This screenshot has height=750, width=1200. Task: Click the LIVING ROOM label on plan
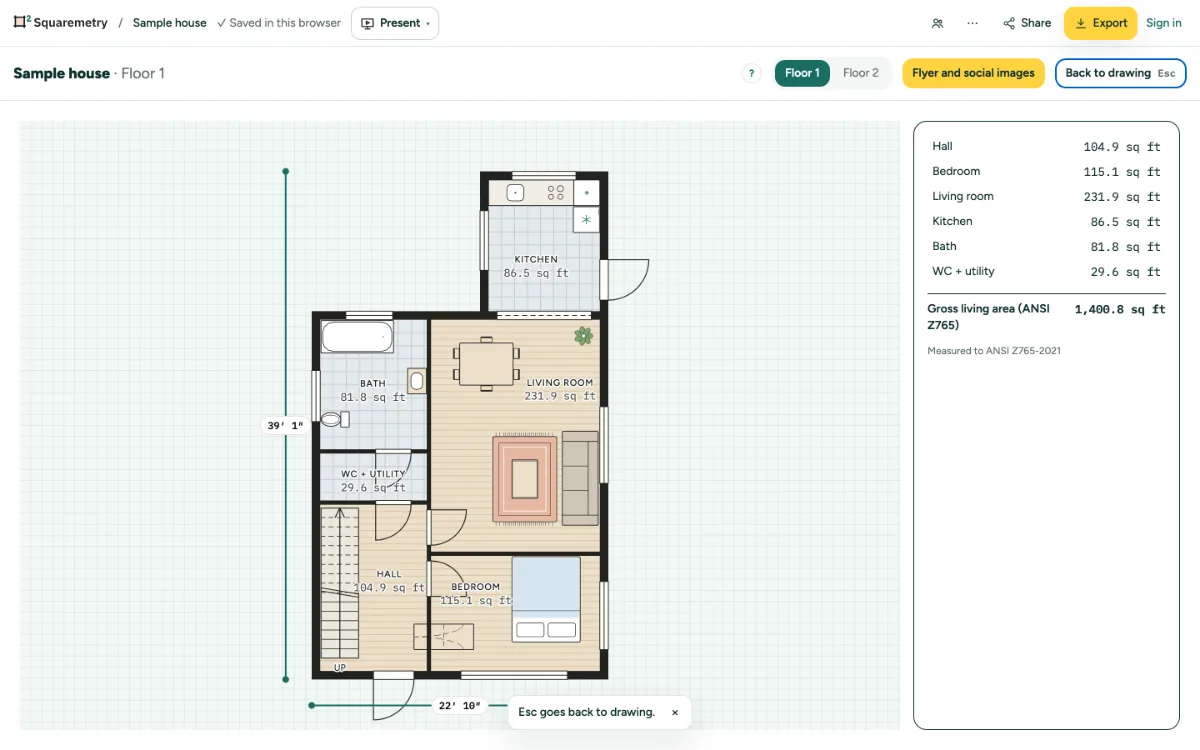(560, 382)
